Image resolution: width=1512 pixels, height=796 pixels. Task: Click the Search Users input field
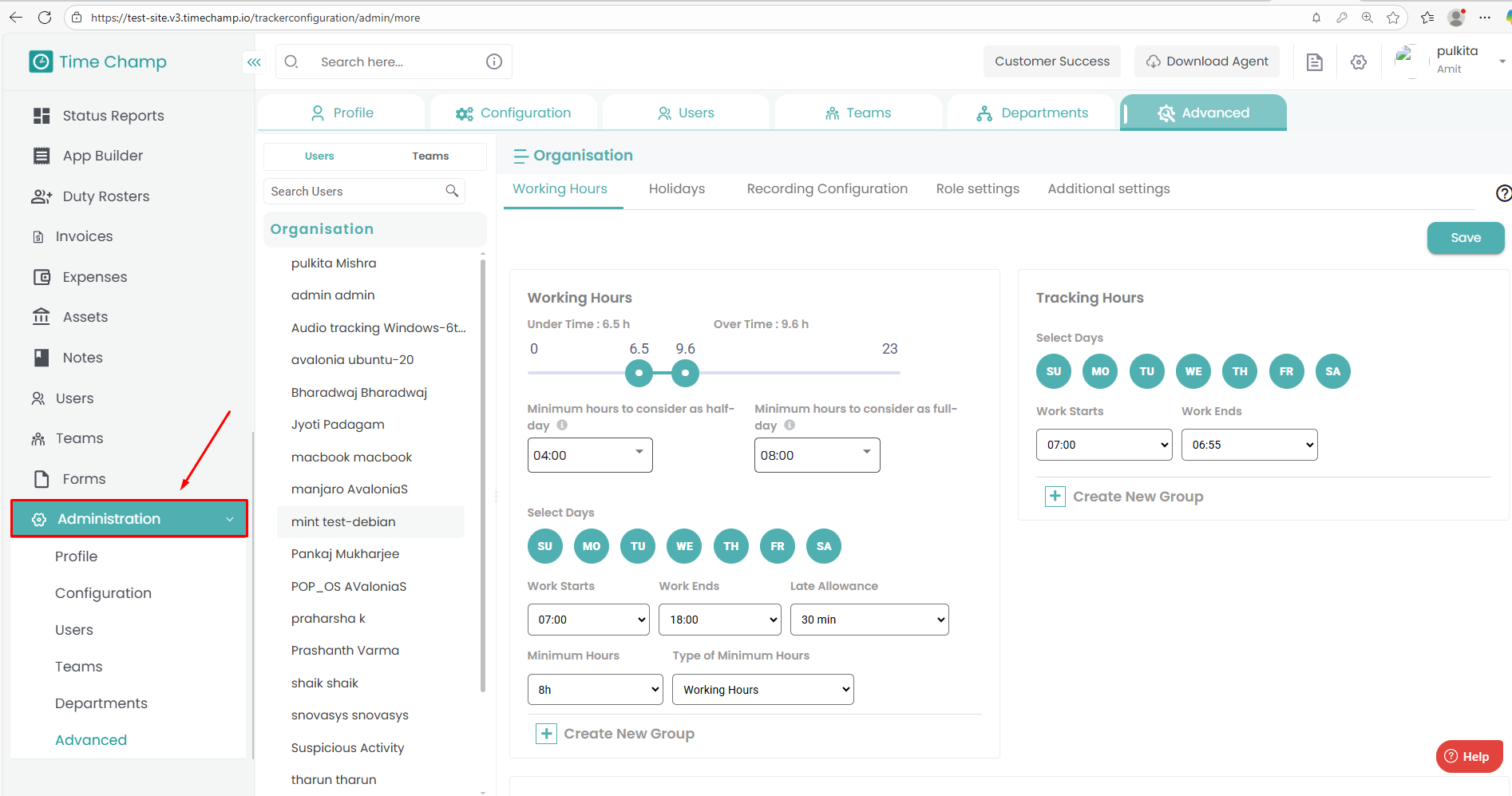click(355, 192)
